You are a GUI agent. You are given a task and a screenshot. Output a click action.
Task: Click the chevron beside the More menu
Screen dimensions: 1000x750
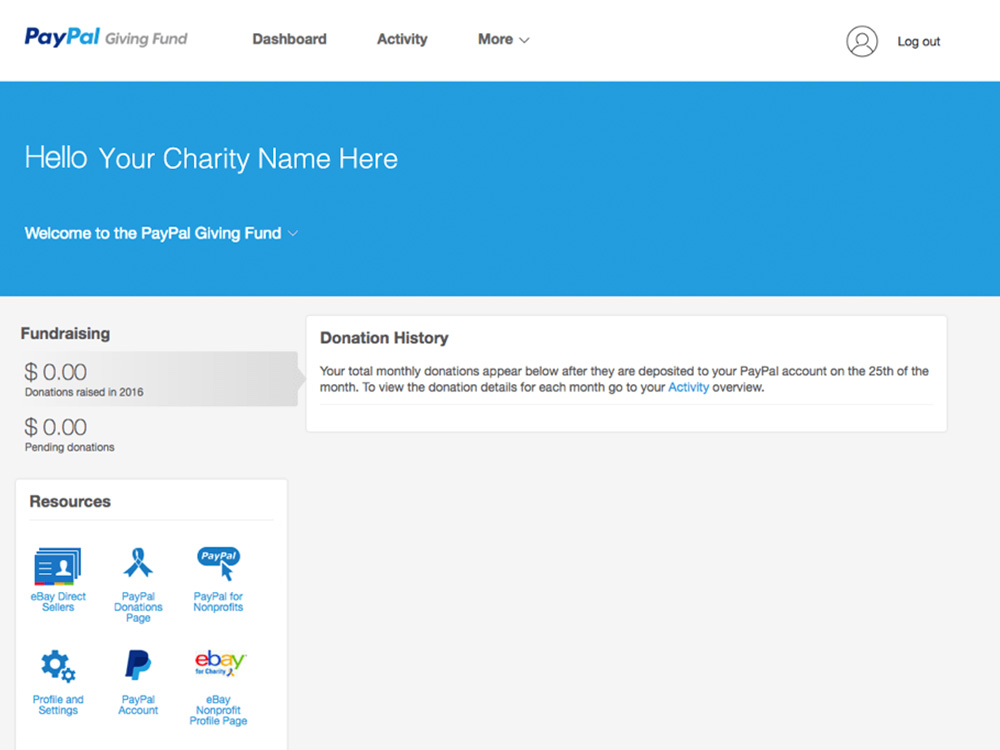(x=525, y=40)
